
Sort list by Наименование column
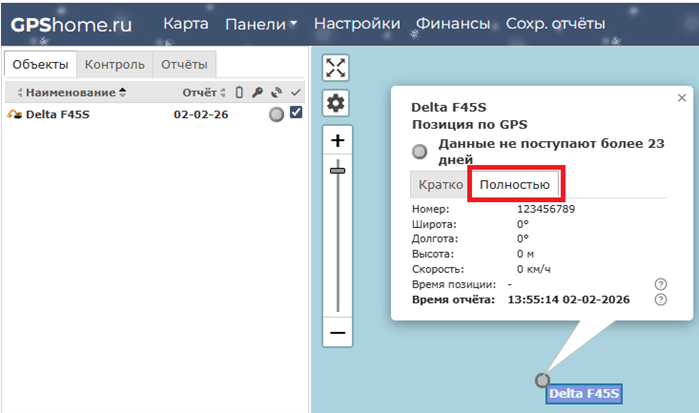pos(70,93)
